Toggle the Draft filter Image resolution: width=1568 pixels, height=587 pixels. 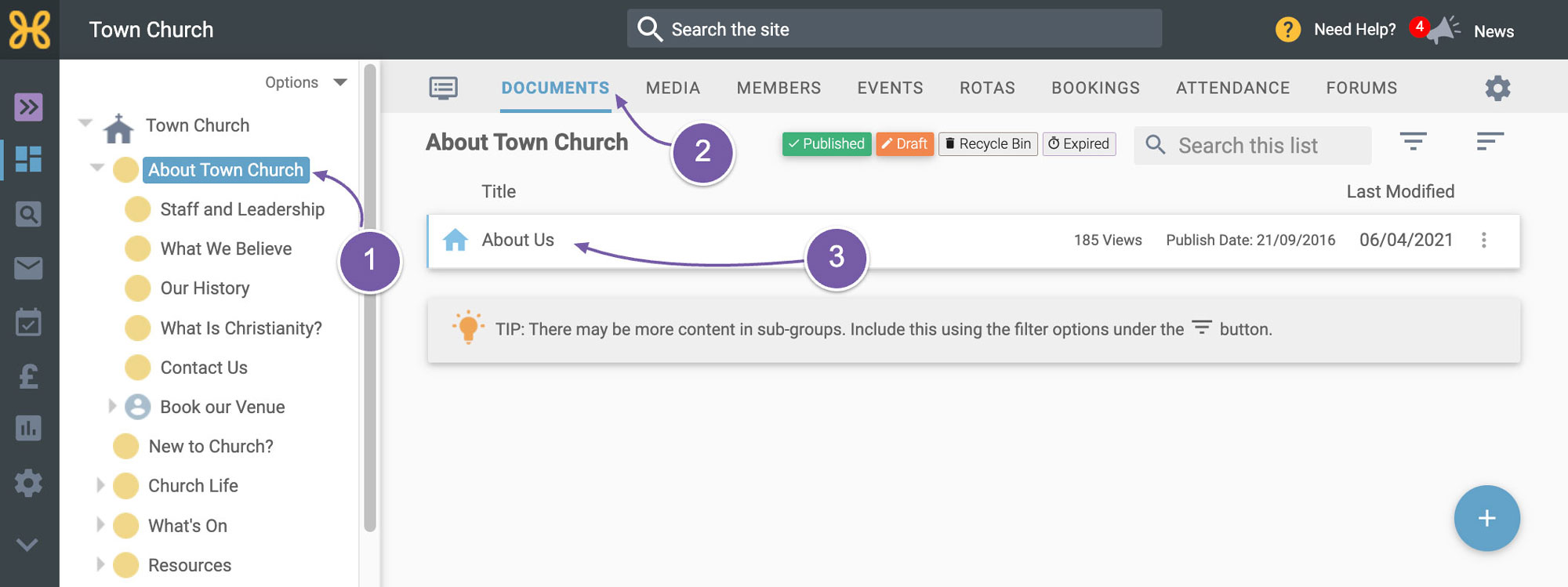tap(905, 143)
